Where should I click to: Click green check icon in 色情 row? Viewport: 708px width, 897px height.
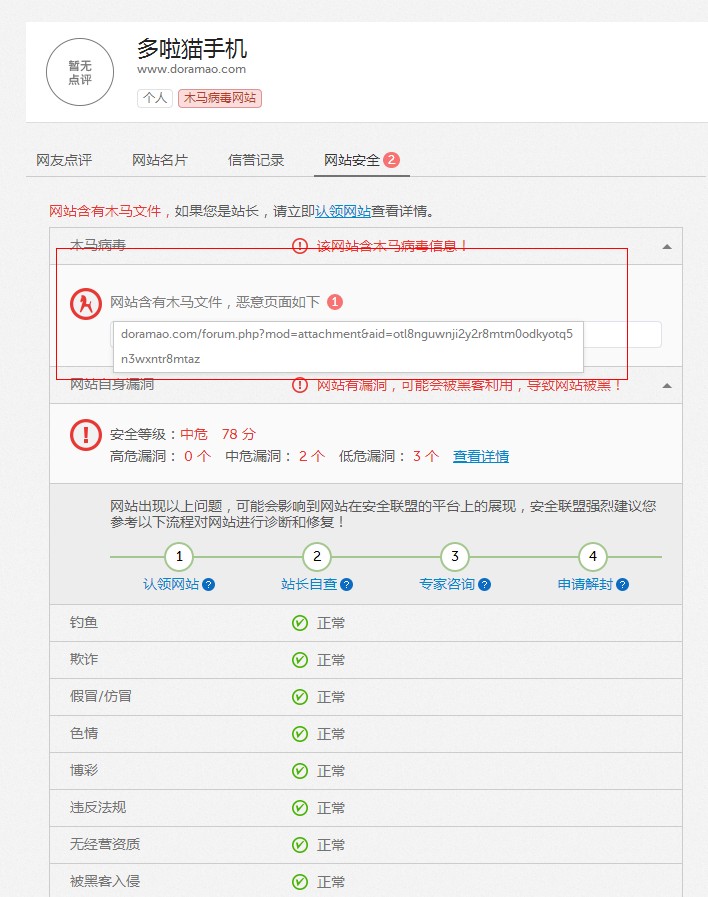pyautogui.click(x=300, y=734)
